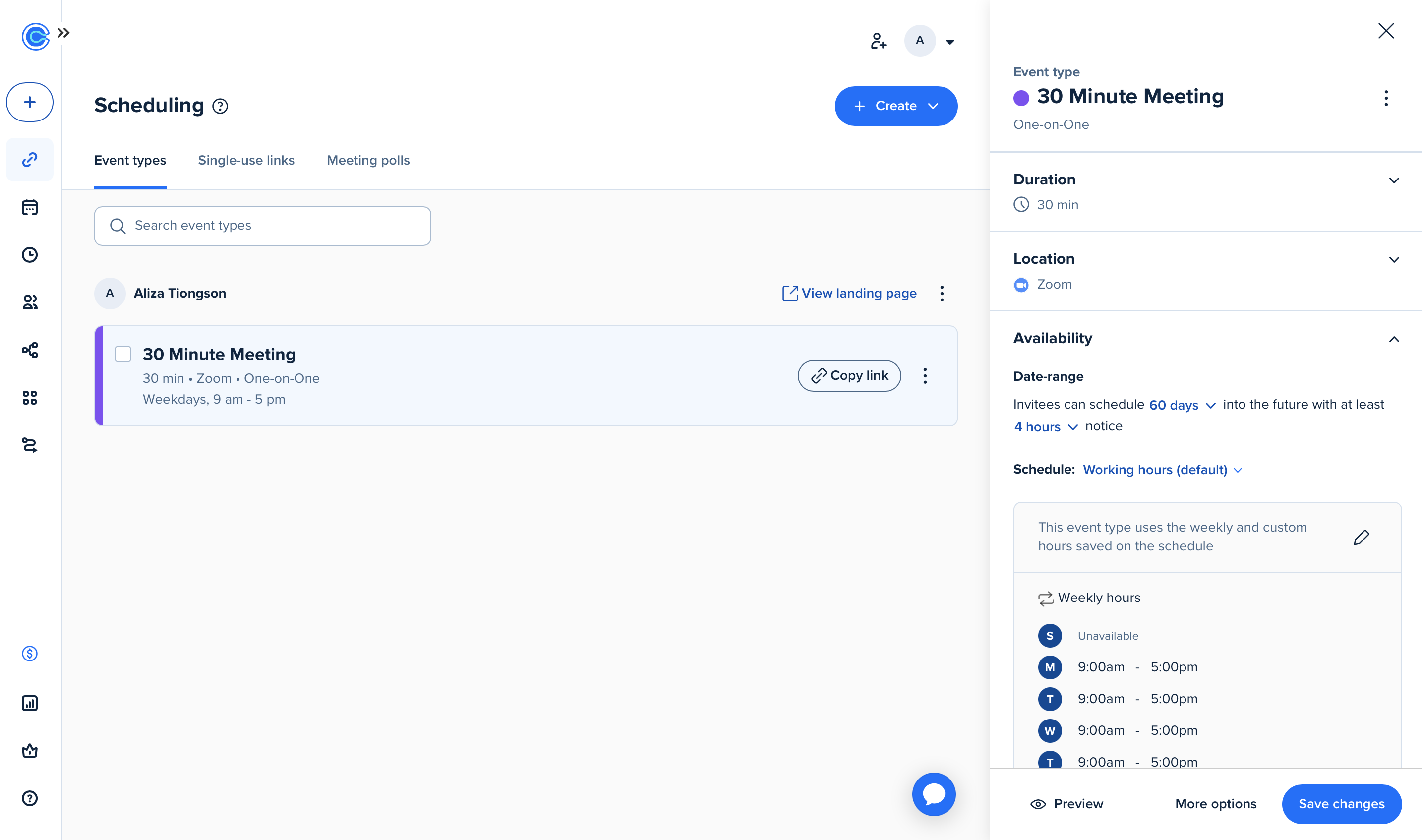Open the Availability clock sidebar icon
The width and height of the screenshot is (1422, 840).
pos(29,255)
